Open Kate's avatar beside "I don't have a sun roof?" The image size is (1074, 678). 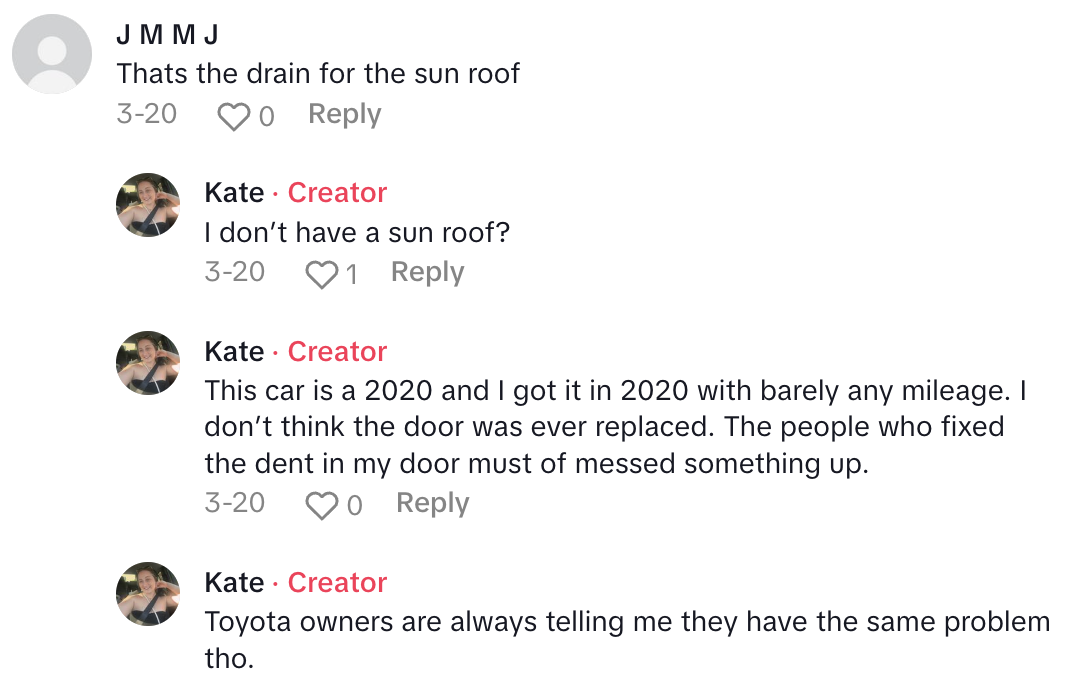coord(148,205)
